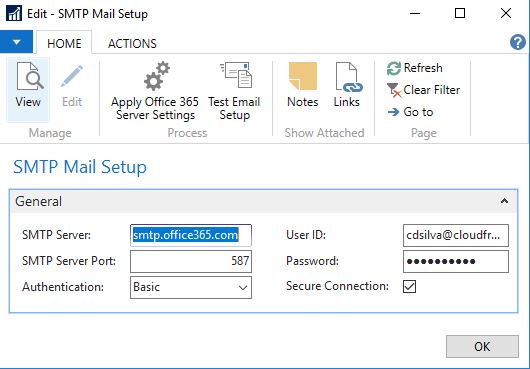Select the HOME ribbon tab
Screen dimensions: 530x369
64,44
